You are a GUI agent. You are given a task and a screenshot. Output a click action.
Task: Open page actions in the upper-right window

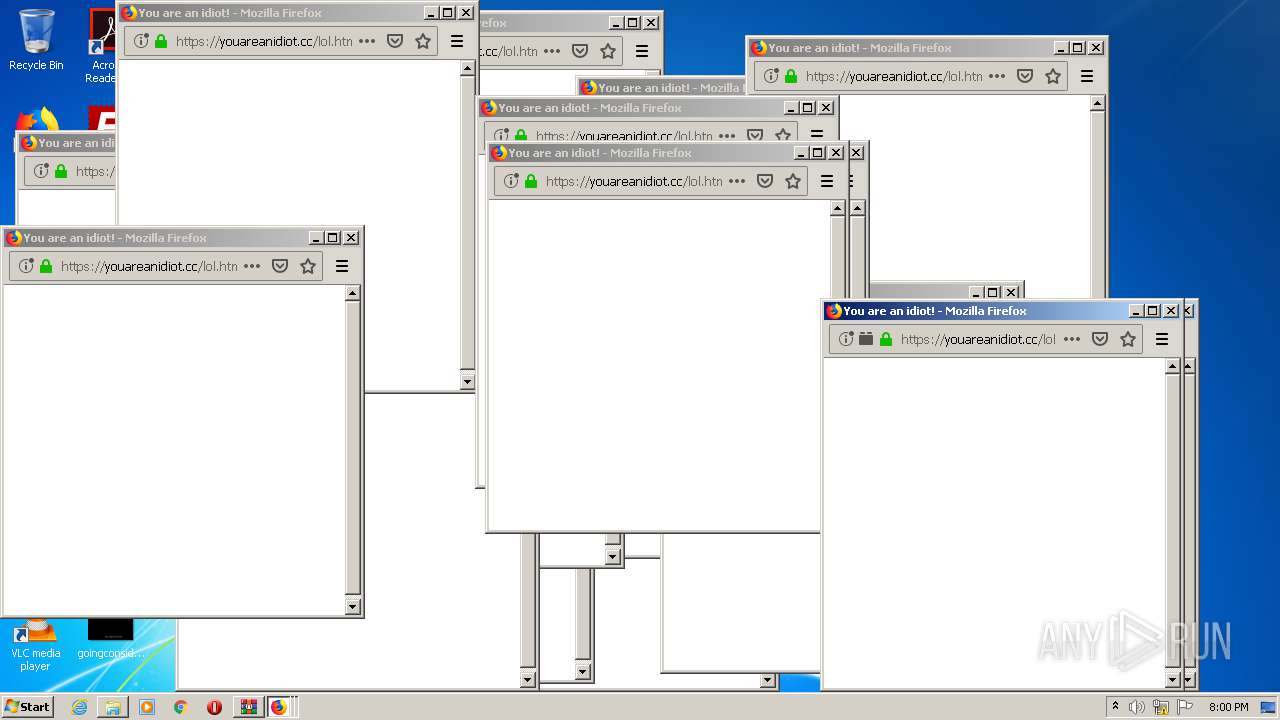(997, 76)
